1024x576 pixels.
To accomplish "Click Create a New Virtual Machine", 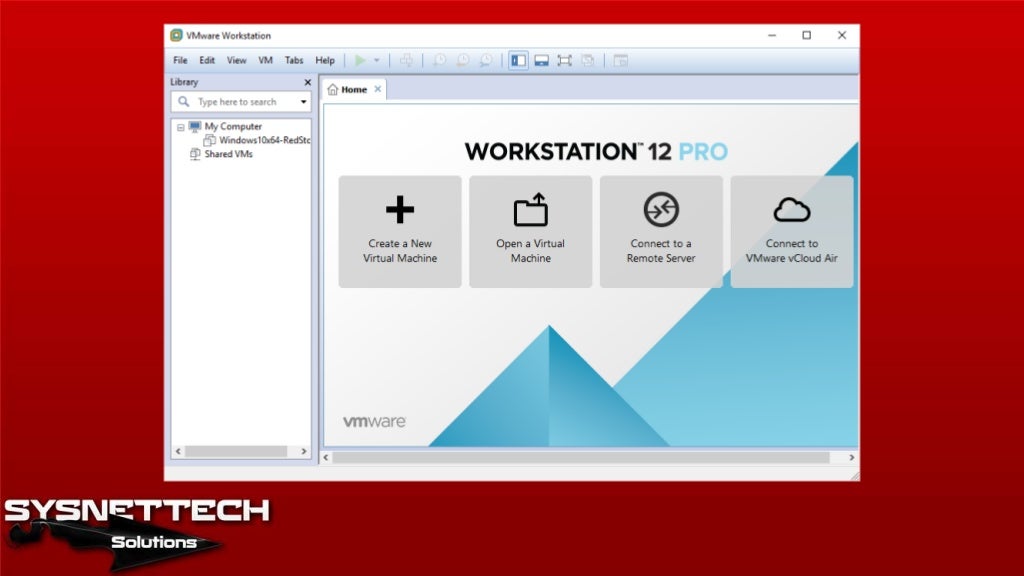I will pos(400,231).
